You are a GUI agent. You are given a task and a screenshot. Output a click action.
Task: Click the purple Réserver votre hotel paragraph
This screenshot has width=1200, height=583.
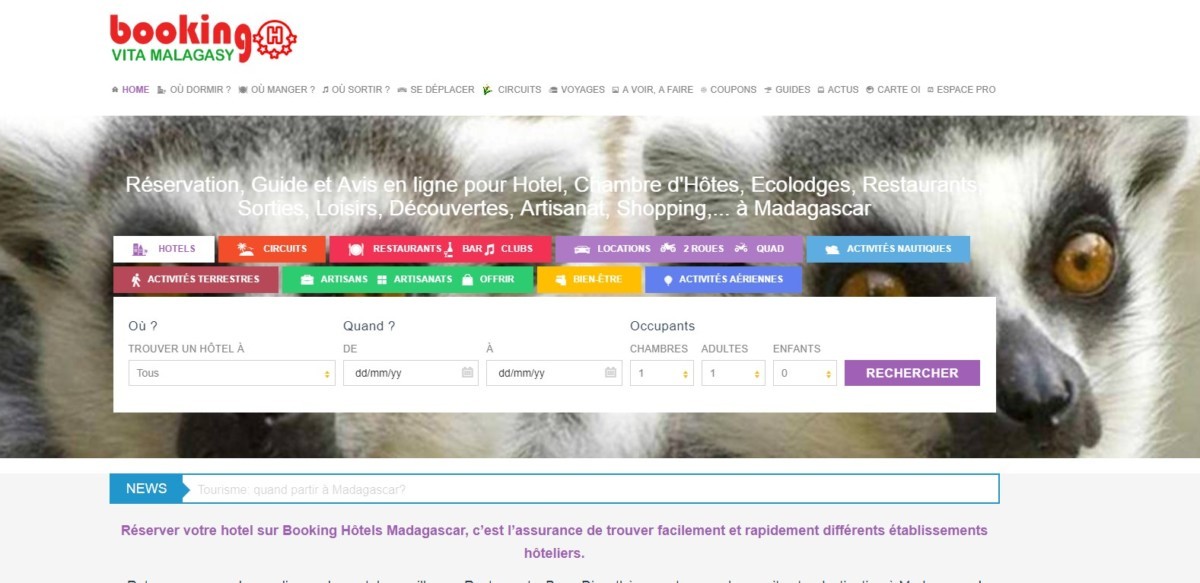point(554,541)
